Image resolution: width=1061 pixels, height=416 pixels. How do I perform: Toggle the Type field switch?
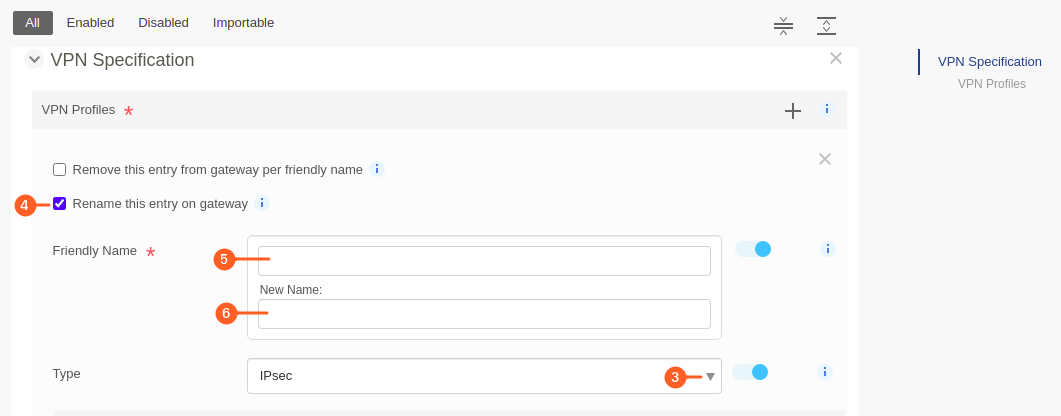(750, 372)
